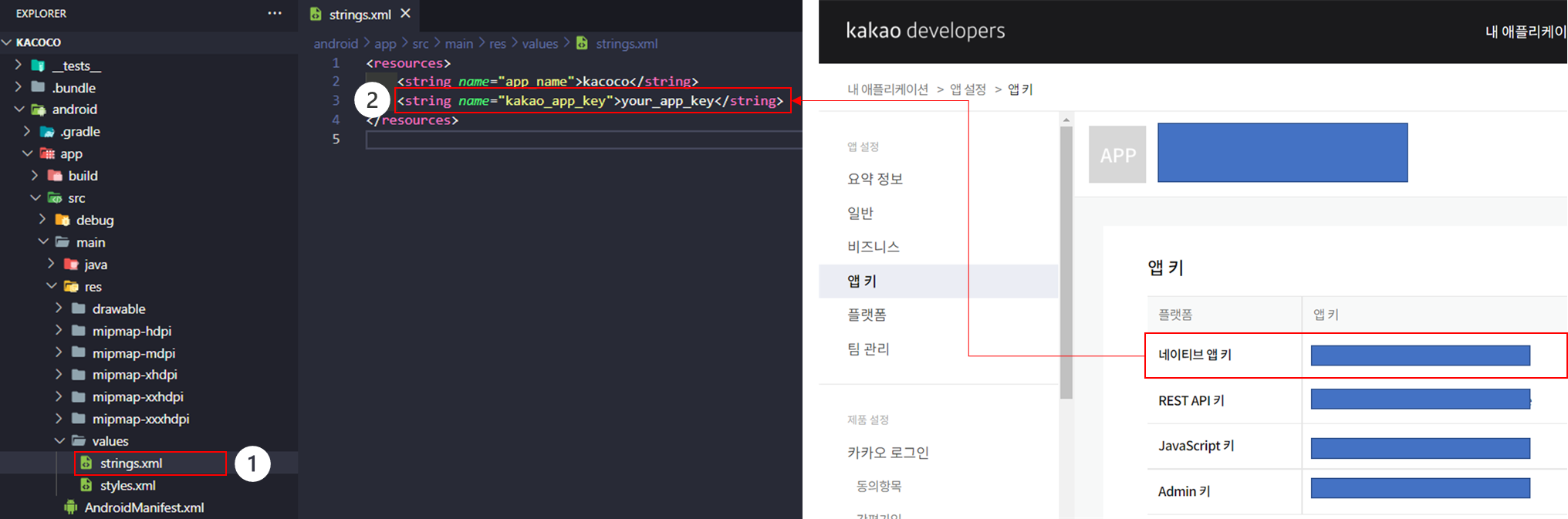The image size is (1568, 519).
Task: Click the values breadcrumb segment
Action: point(540,44)
